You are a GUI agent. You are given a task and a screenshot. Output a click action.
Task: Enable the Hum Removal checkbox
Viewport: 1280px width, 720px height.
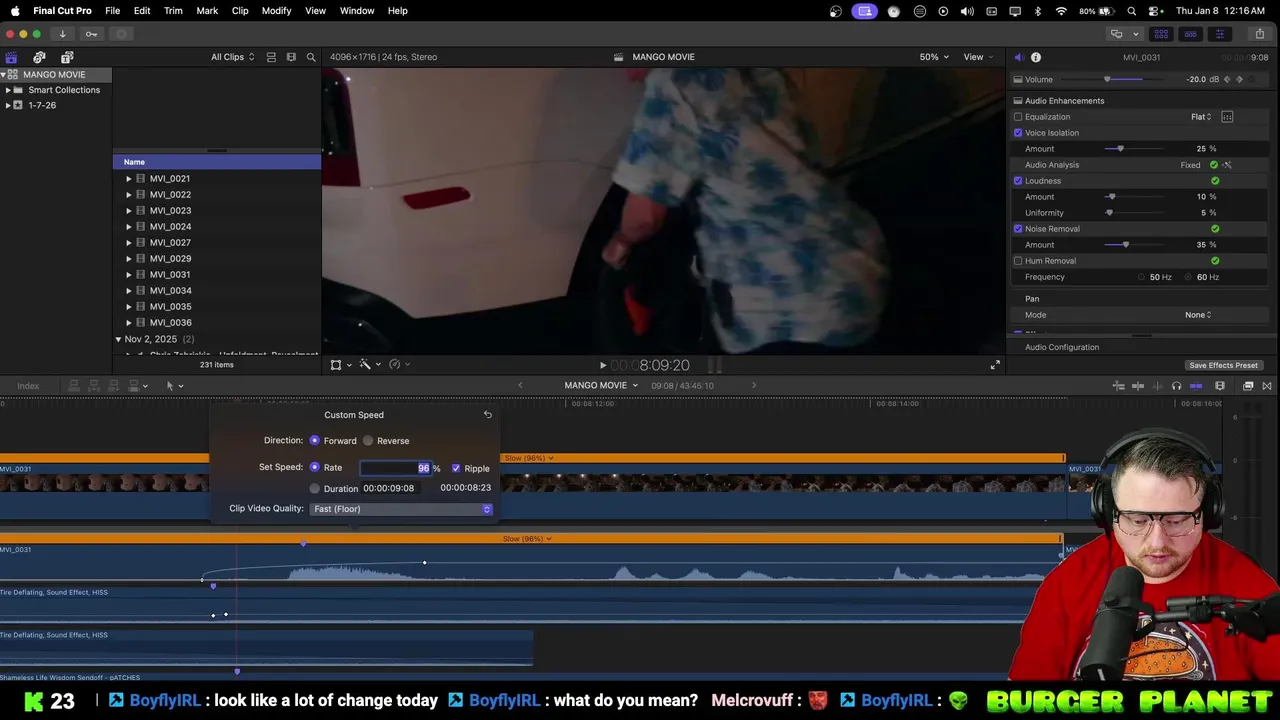pos(1018,261)
